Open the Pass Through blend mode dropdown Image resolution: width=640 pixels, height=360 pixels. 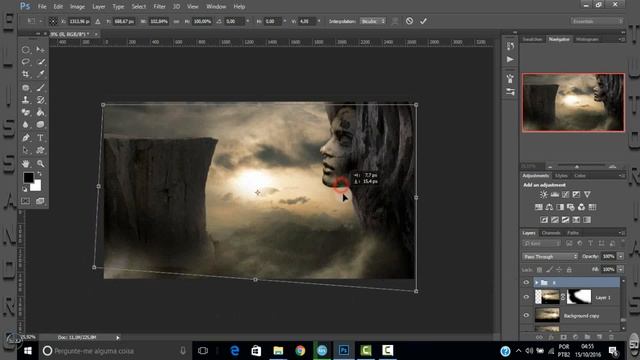click(550, 257)
